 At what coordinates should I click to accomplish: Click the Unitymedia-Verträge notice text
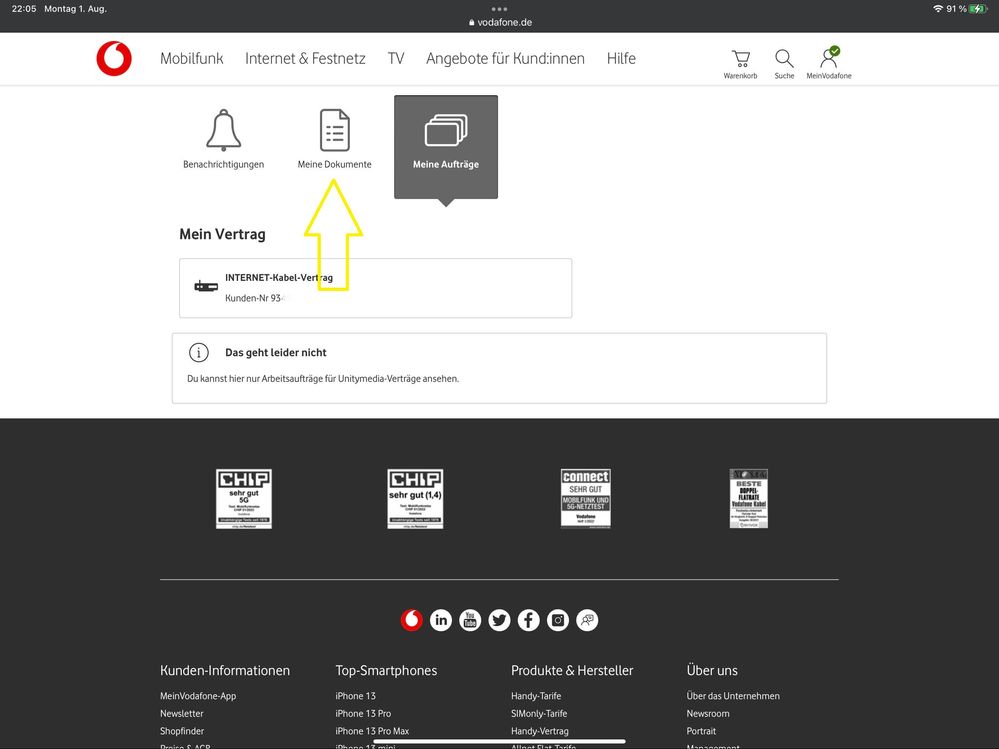322,378
